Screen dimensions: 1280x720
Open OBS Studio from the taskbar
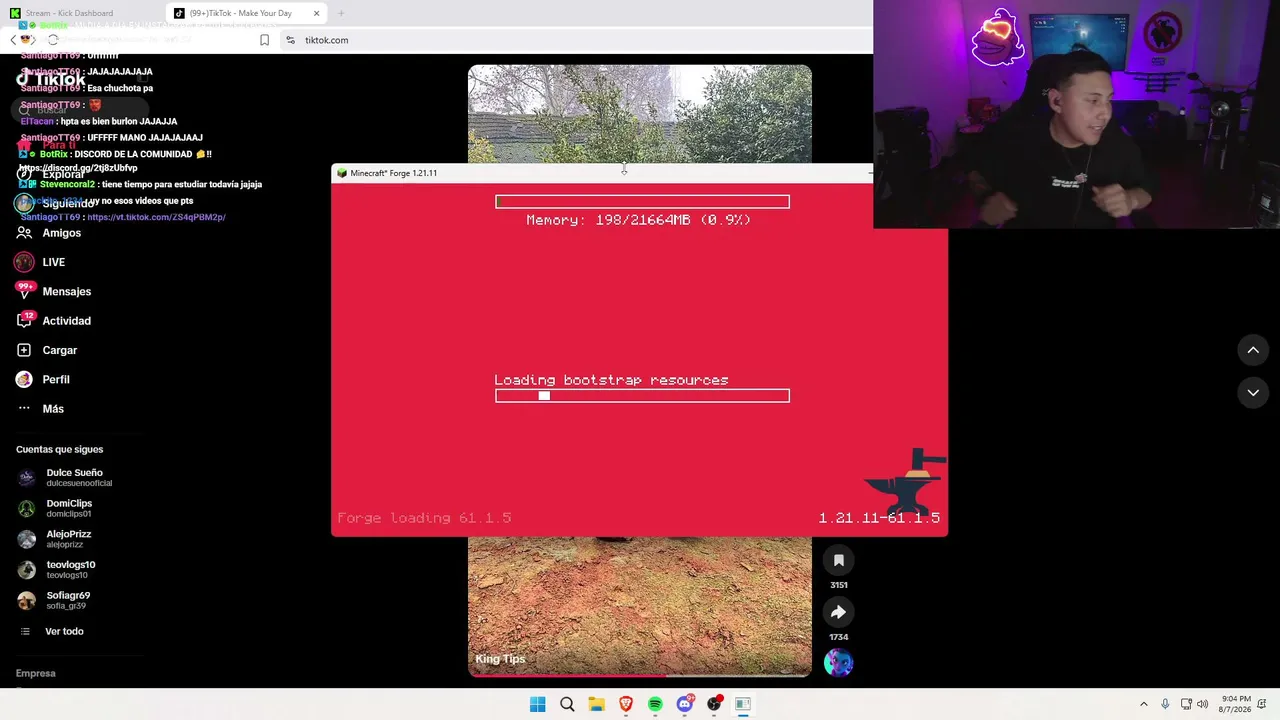click(x=714, y=704)
